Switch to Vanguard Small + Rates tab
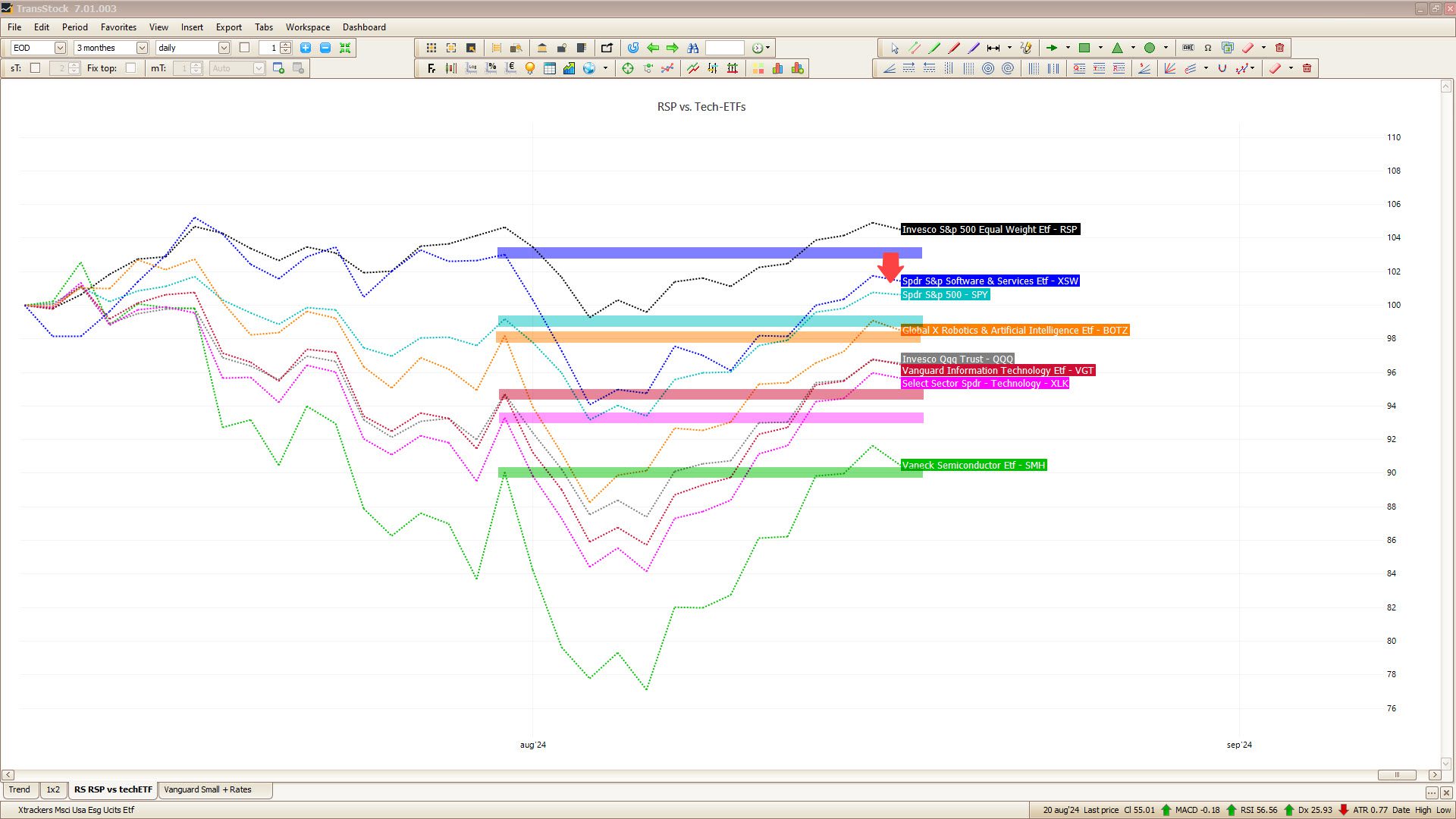 click(x=208, y=789)
